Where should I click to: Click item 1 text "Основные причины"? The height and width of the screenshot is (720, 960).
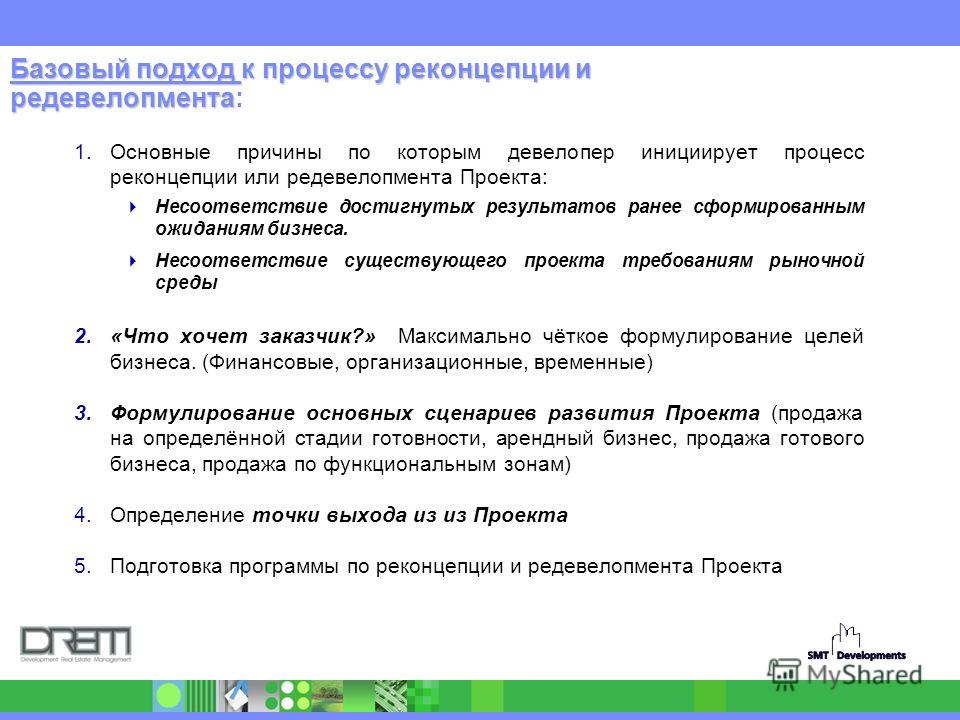tap(216, 152)
